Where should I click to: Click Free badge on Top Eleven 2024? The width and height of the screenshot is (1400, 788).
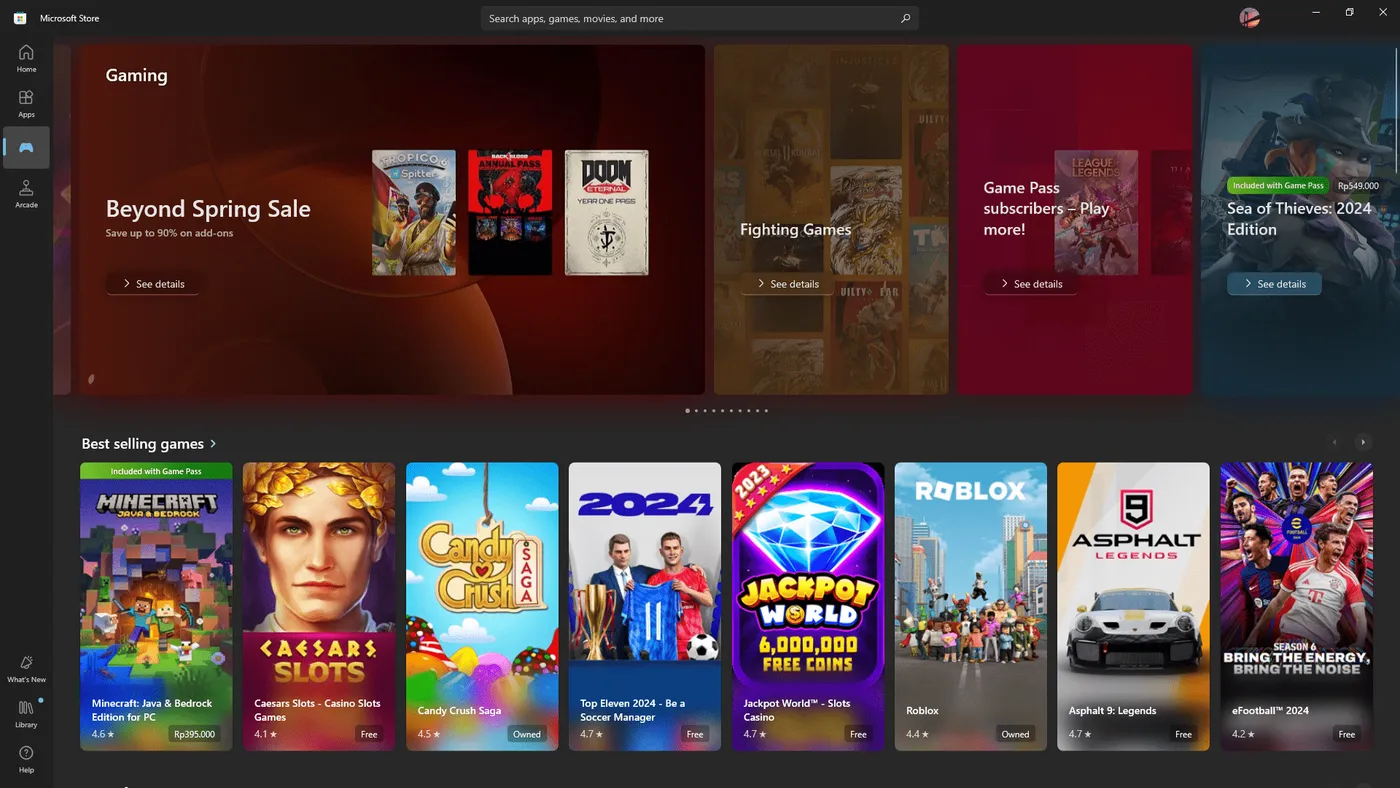(695, 734)
